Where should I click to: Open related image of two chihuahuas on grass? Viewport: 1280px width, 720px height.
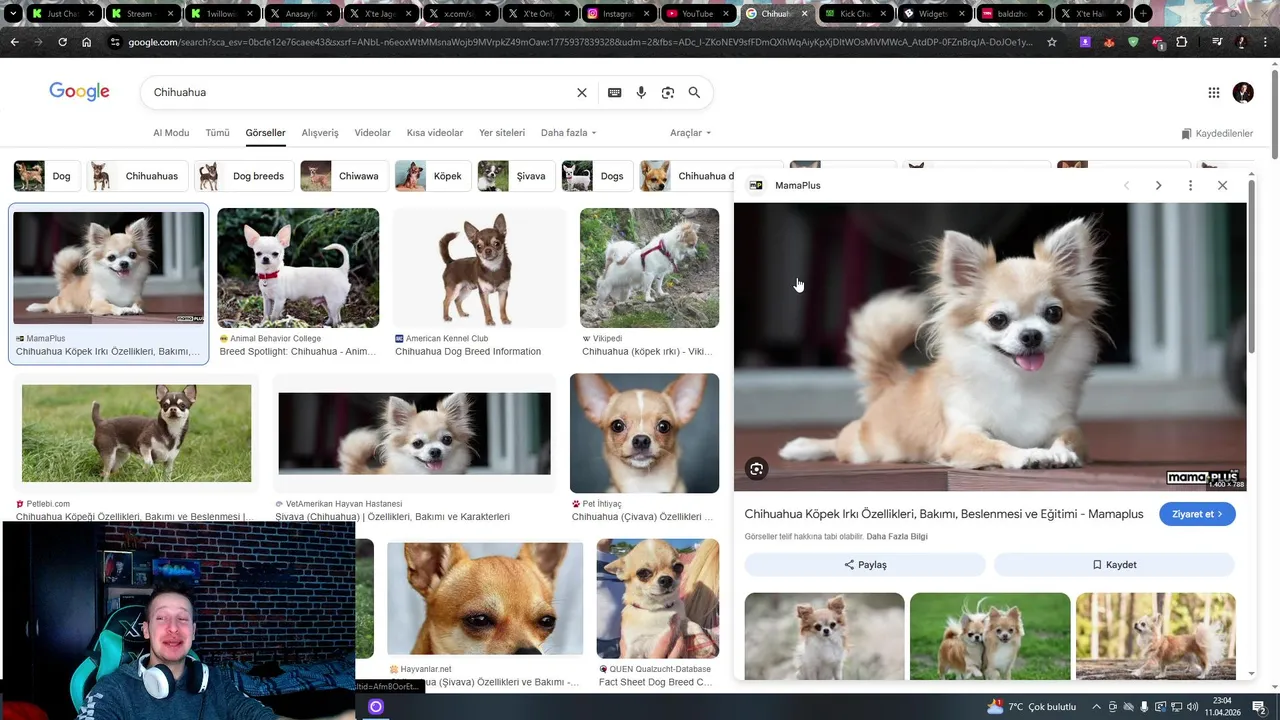(x=990, y=637)
